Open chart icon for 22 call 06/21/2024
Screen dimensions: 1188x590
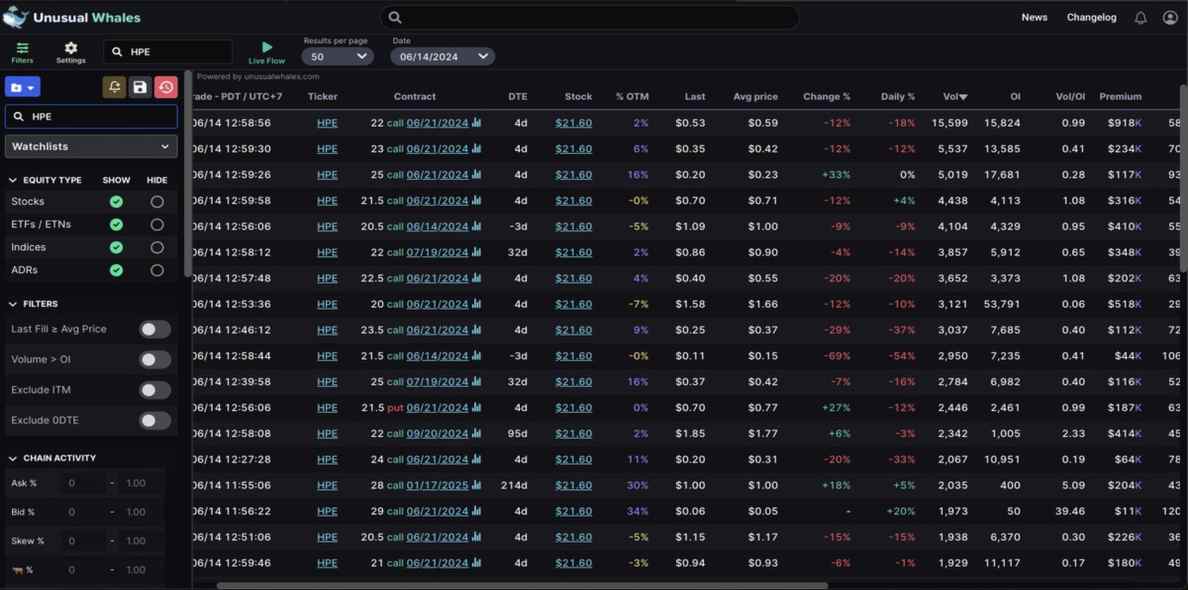click(x=477, y=123)
